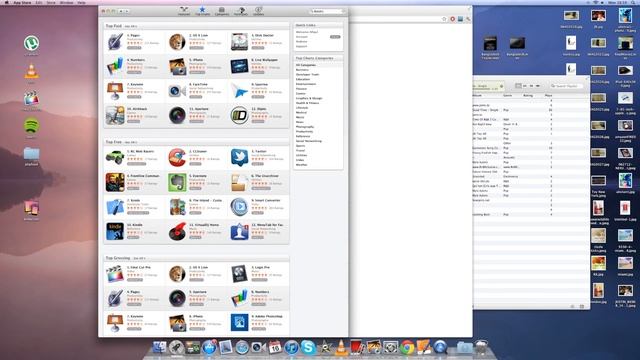The width and height of the screenshot is (640, 360).
Task: Focus the iTunes window search field
Action: pyautogui.click(x=567, y=86)
